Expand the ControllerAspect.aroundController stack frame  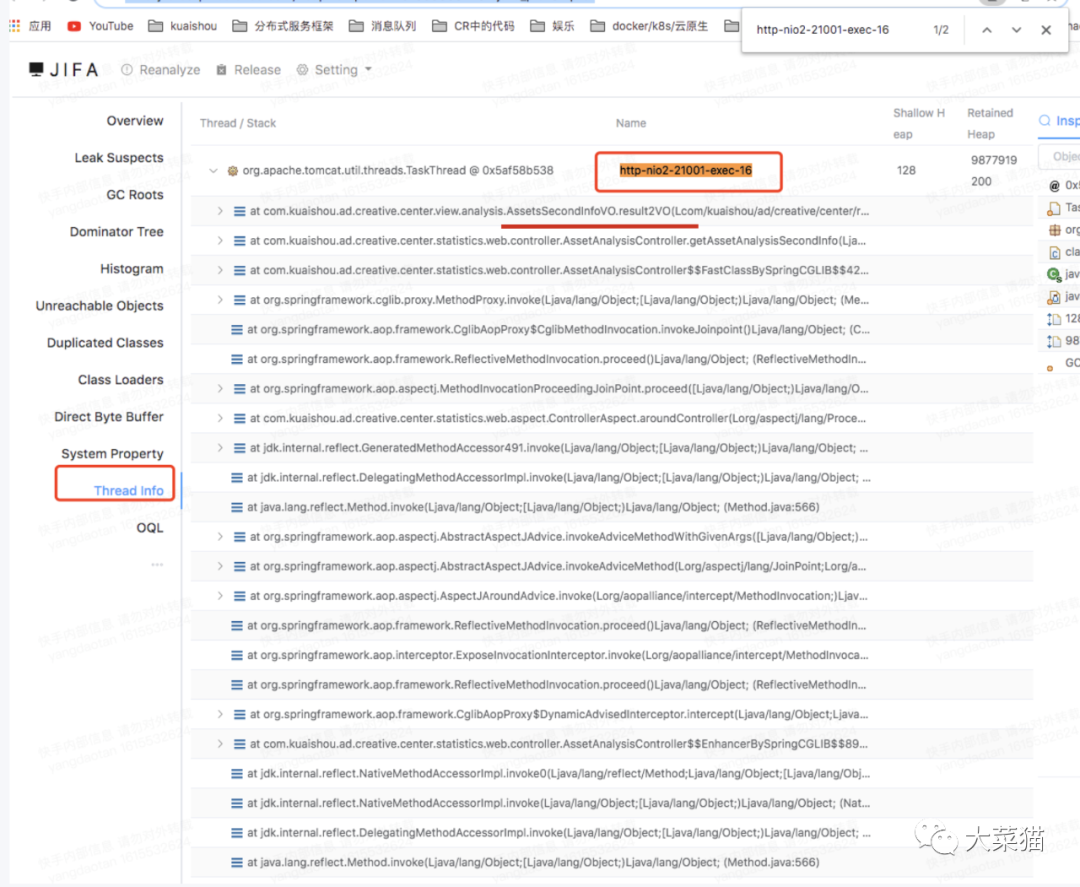tap(220, 418)
